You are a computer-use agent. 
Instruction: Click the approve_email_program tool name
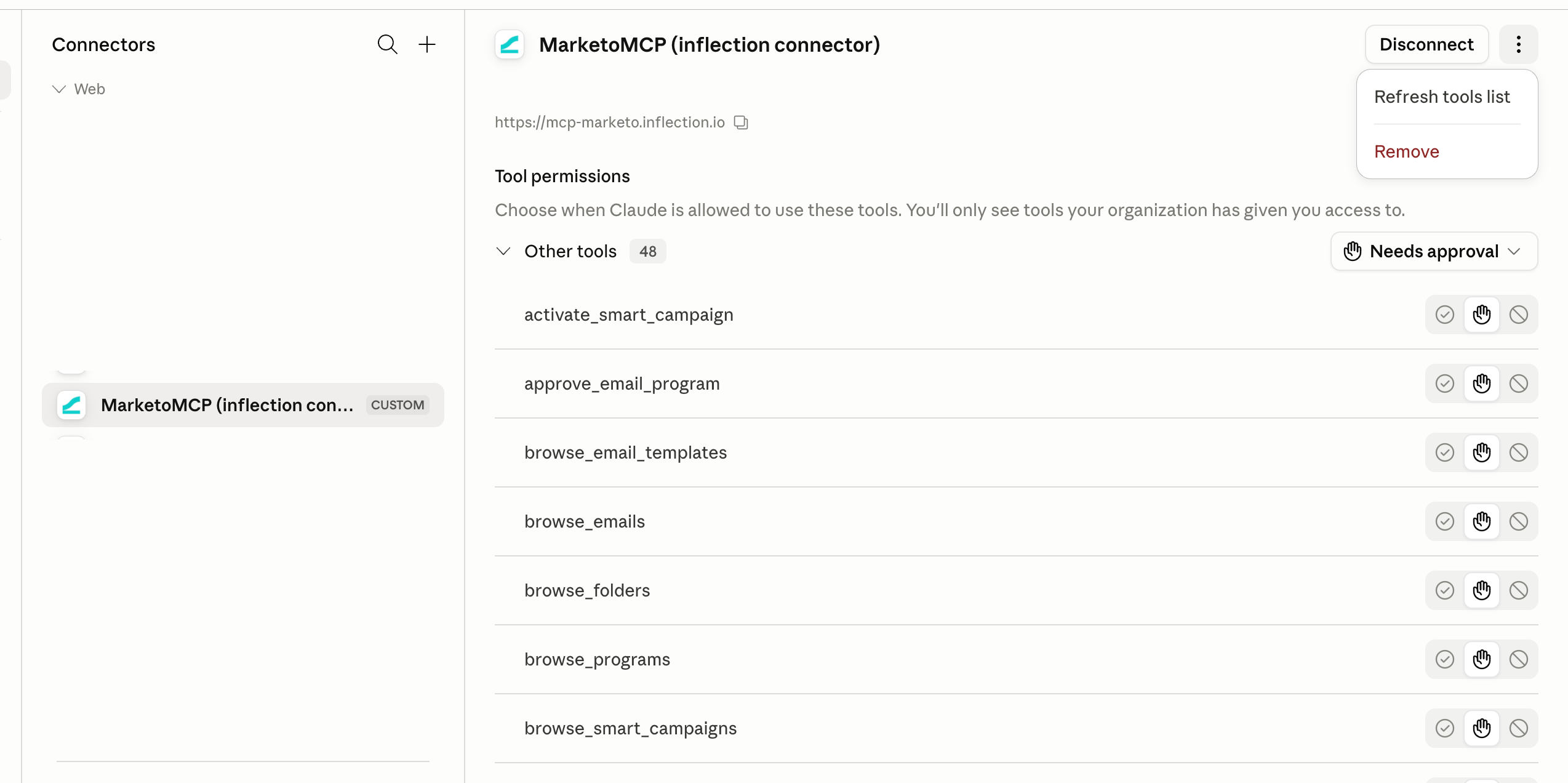tap(622, 383)
